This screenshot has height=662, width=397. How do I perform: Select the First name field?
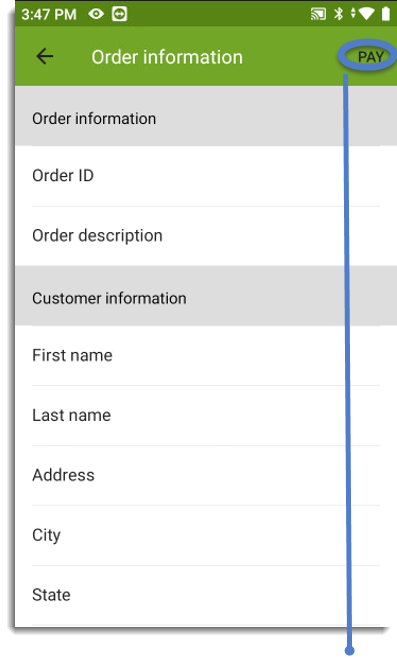click(206, 355)
